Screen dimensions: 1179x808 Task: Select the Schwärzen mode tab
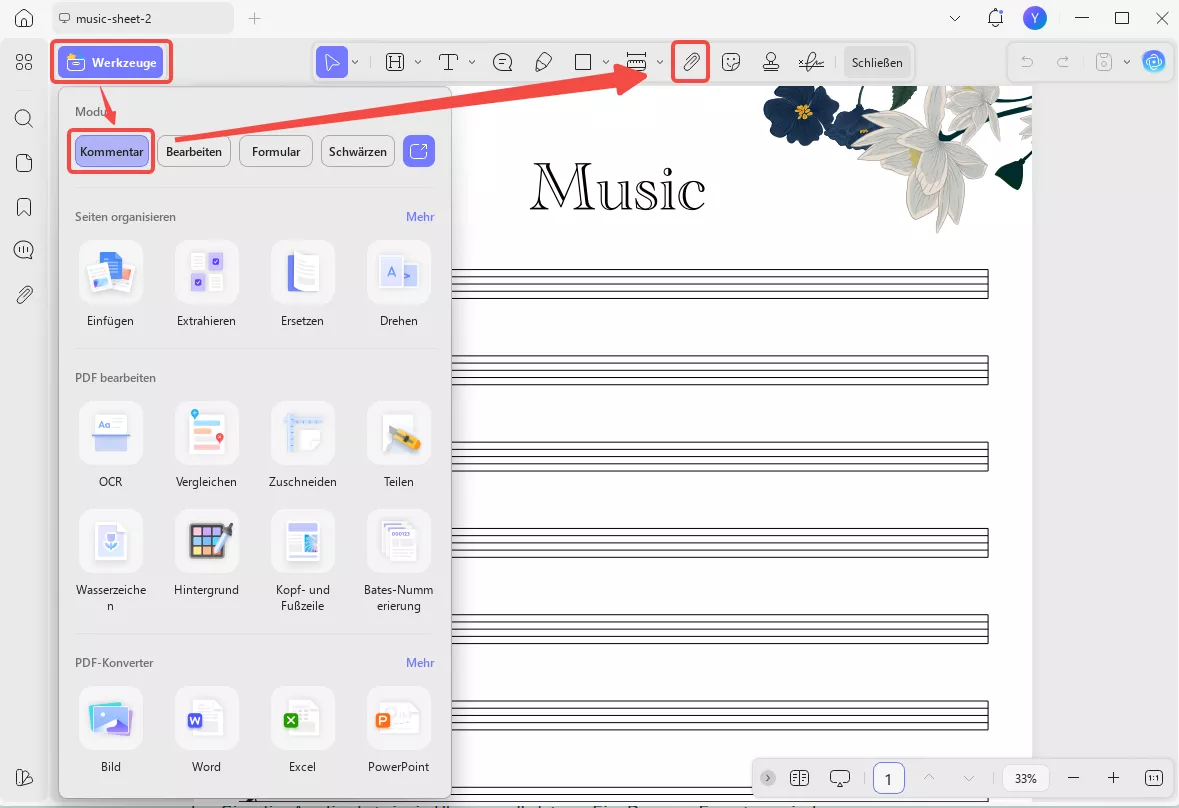357,151
